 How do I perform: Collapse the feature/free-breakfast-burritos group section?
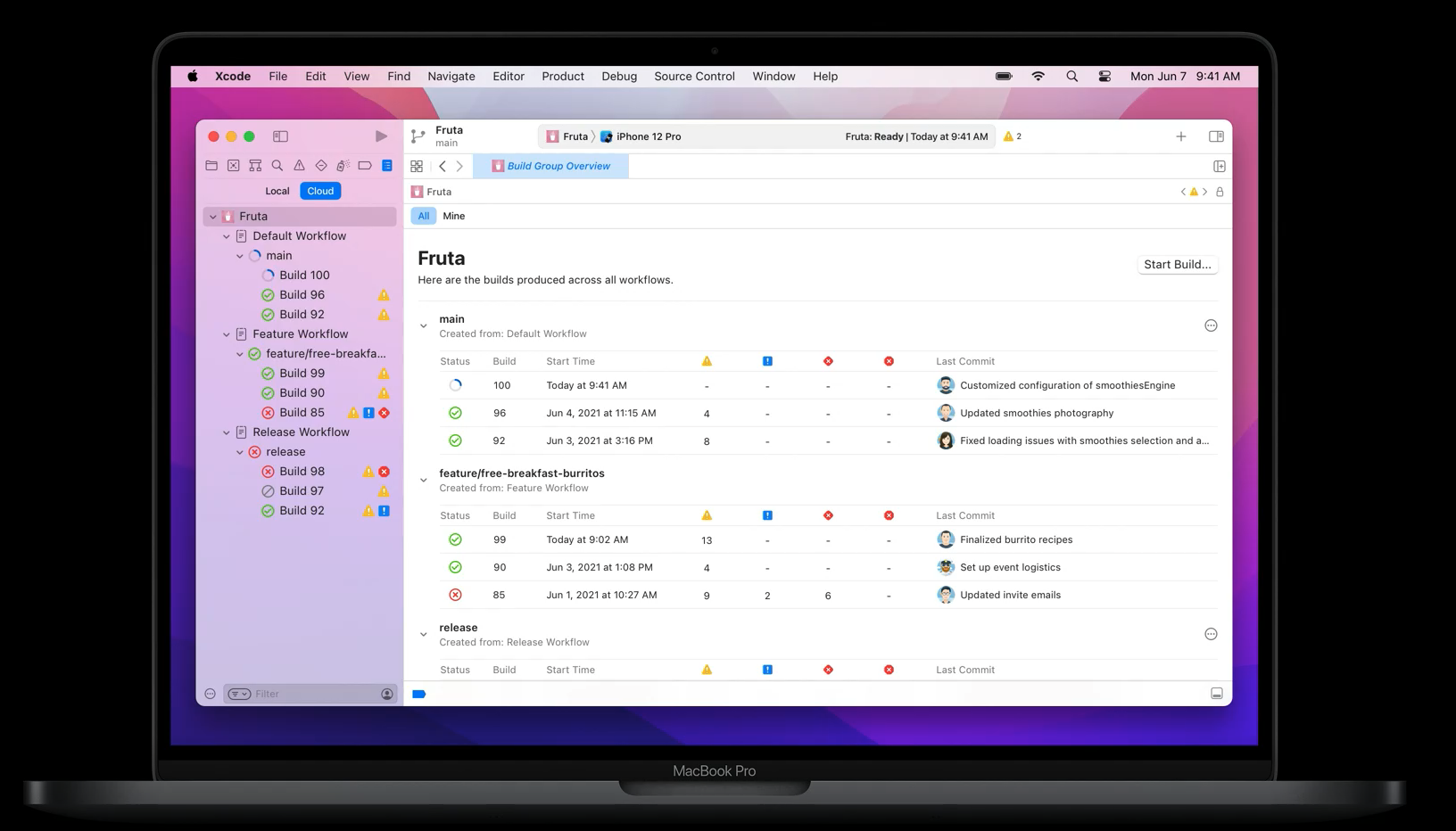coord(424,481)
